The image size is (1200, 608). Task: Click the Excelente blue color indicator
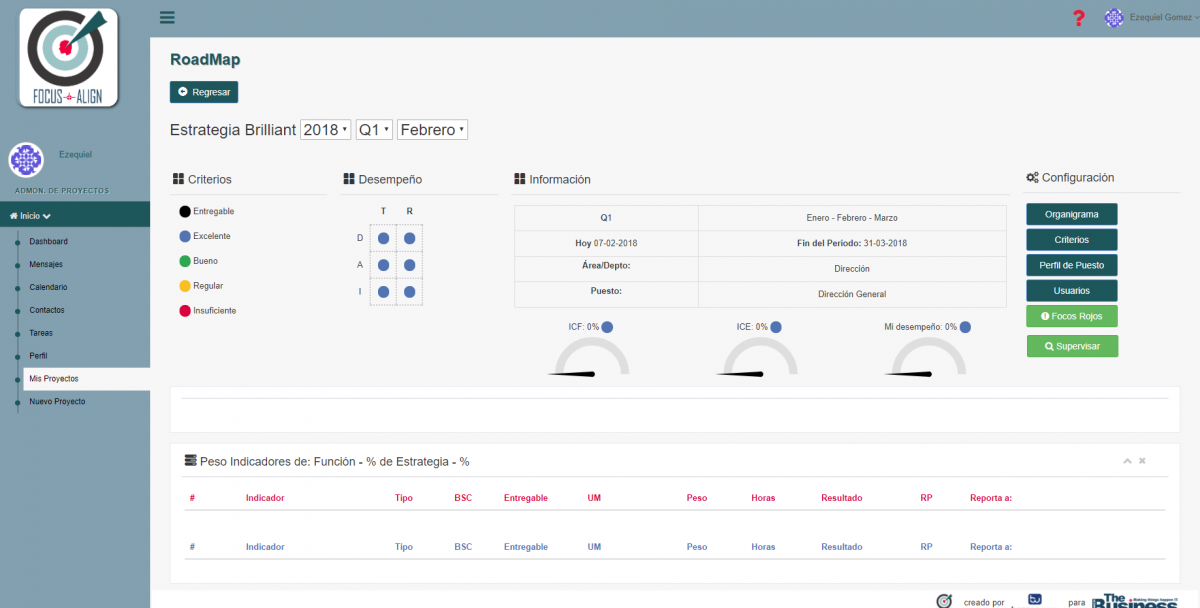click(x=185, y=236)
